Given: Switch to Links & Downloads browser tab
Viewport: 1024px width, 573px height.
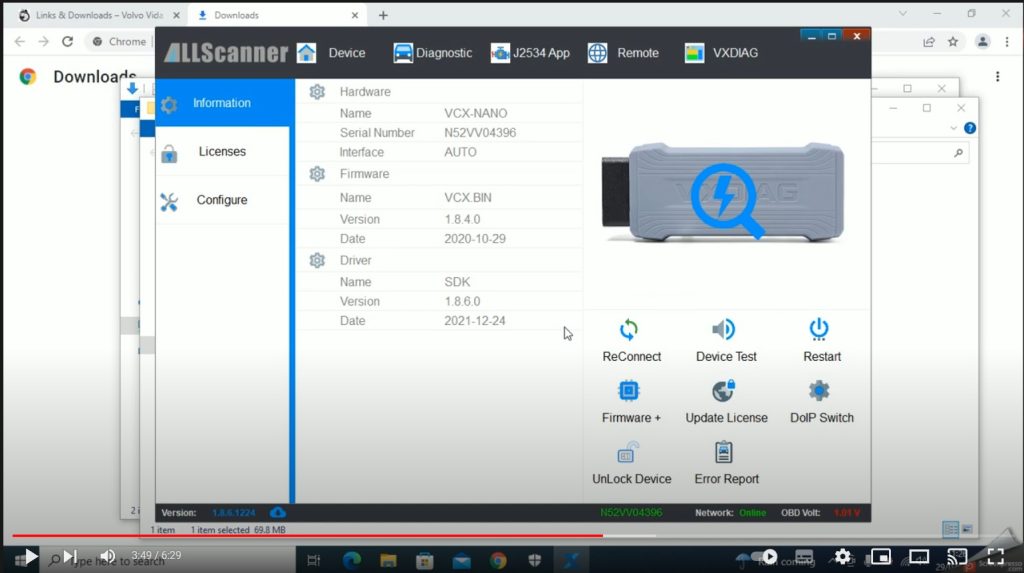Looking at the screenshot, I should pos(100,15).
